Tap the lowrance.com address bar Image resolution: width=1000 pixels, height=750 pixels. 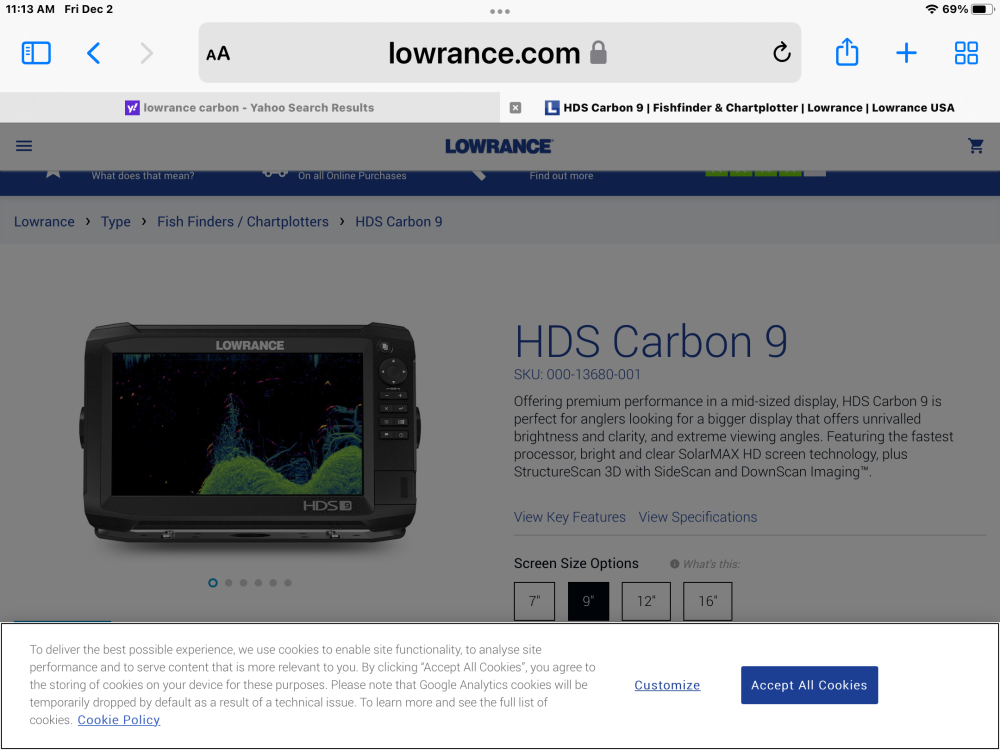point(499,53)
